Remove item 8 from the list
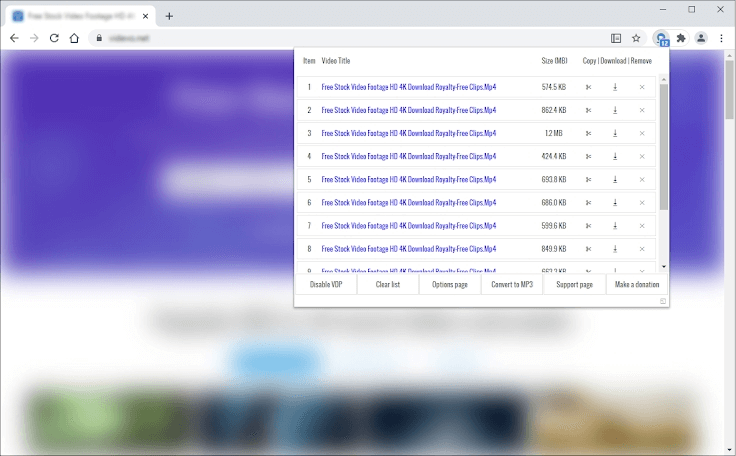The image size is (736, 456). (x=642, y=249)
